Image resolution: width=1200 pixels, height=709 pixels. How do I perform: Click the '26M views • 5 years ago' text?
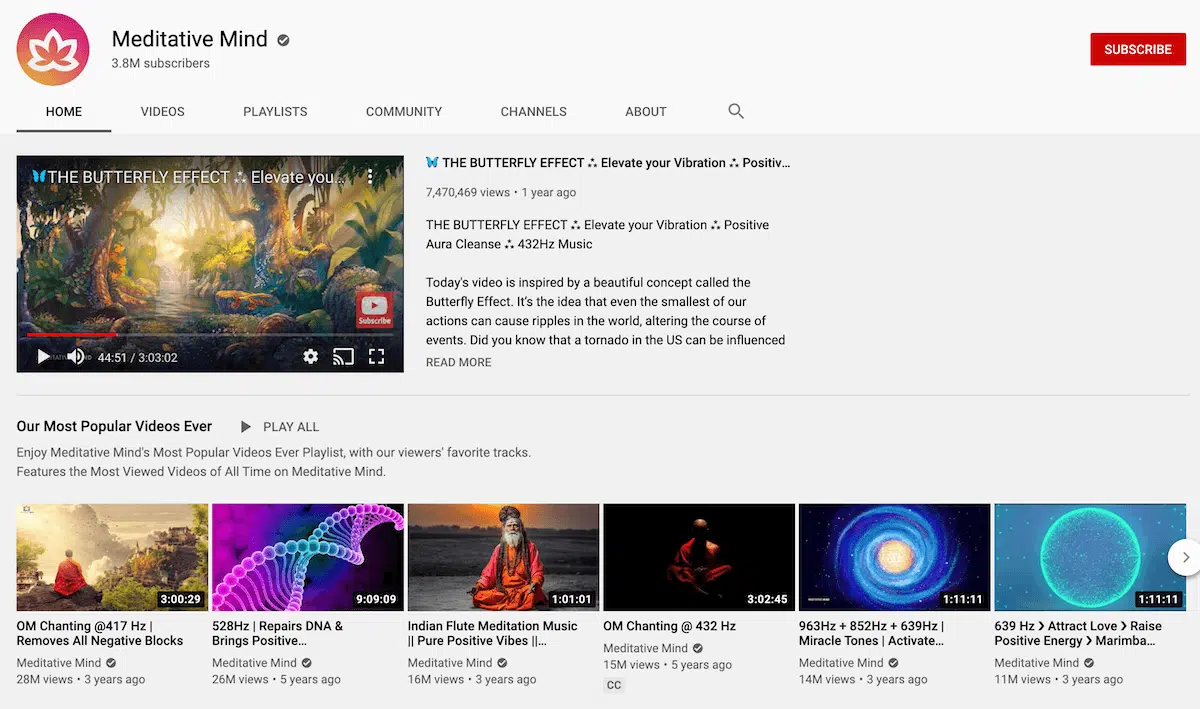(276, 679)
